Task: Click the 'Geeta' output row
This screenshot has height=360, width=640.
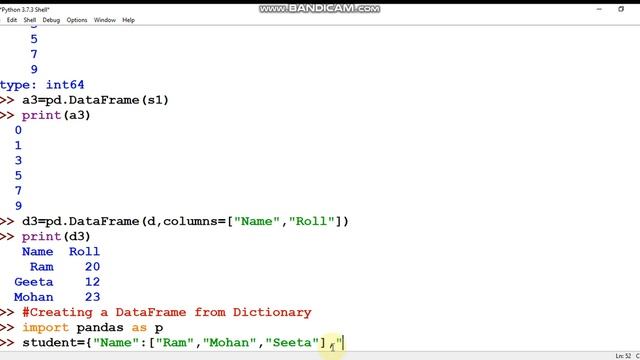Action: (33, 282)
